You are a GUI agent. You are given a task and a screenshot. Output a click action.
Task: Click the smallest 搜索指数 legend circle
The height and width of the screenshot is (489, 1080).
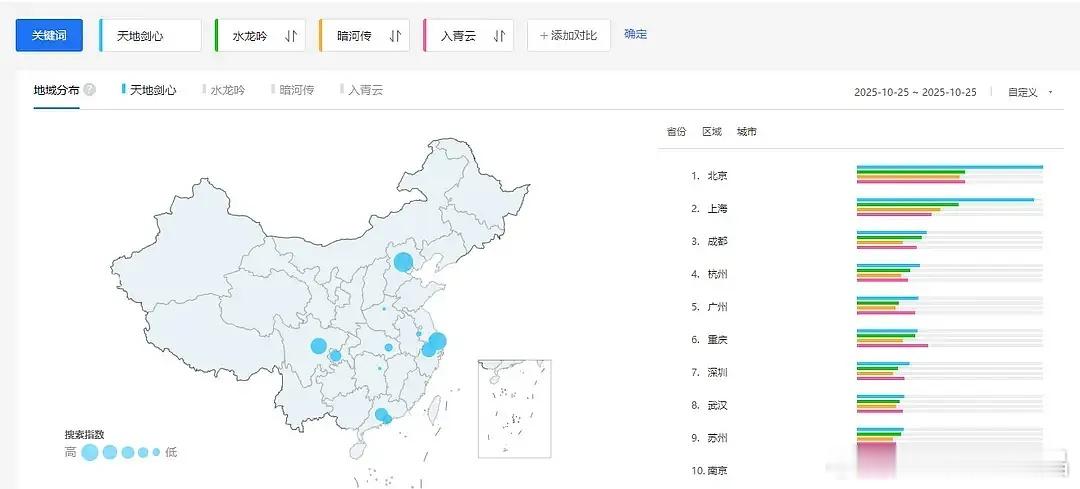(x=156, y=452)
